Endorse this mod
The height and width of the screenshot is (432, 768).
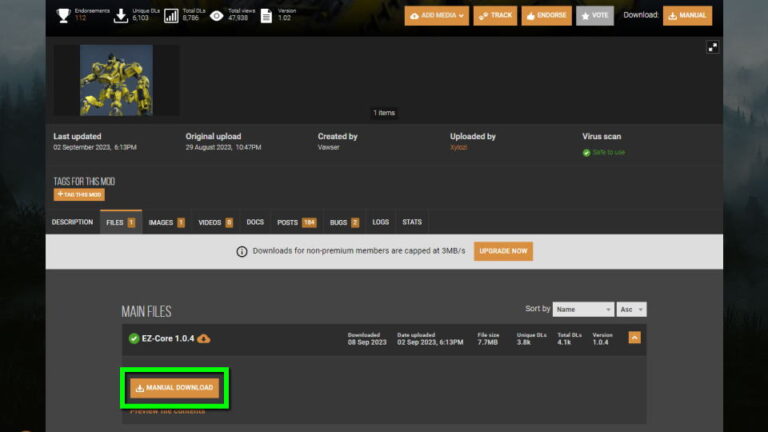pos(545,16)
